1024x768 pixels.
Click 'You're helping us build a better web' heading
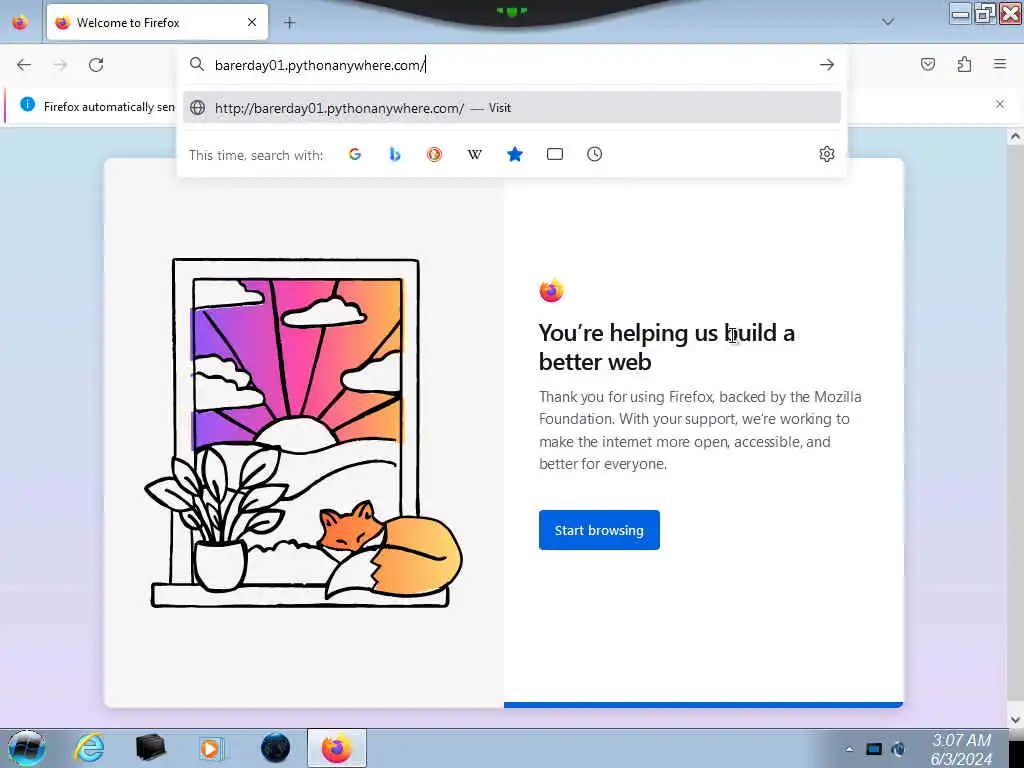click(x=666, y=347)
